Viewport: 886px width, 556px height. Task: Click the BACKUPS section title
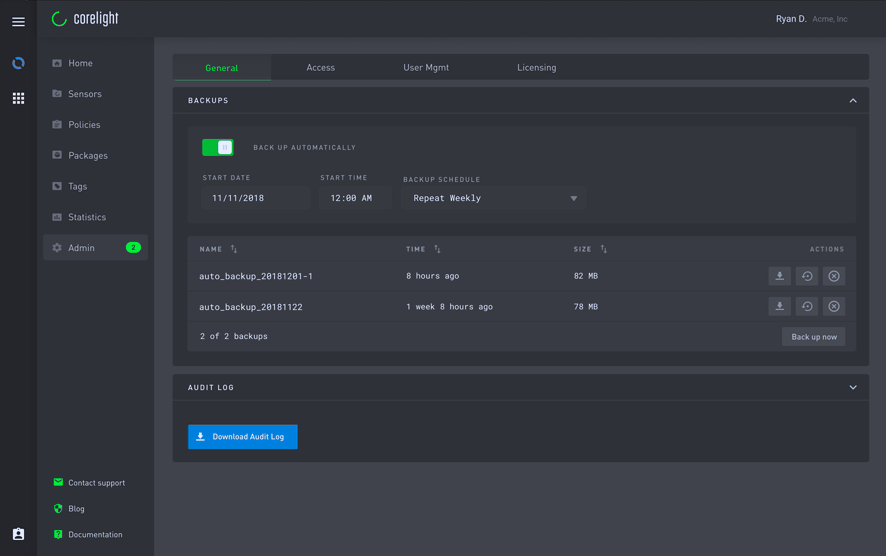click(208, 101)
